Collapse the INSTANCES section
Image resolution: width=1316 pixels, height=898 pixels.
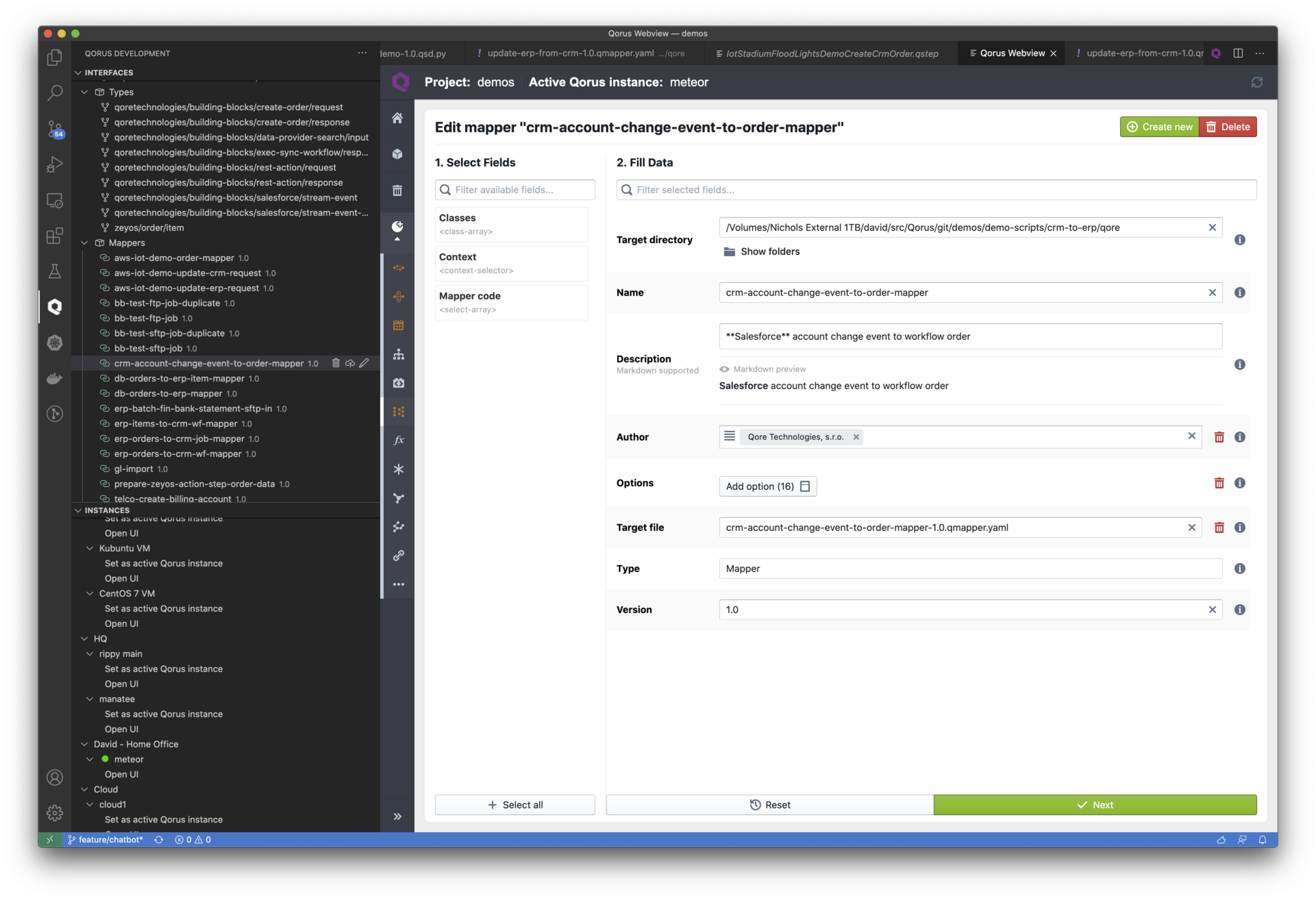[x=78, y=510]
